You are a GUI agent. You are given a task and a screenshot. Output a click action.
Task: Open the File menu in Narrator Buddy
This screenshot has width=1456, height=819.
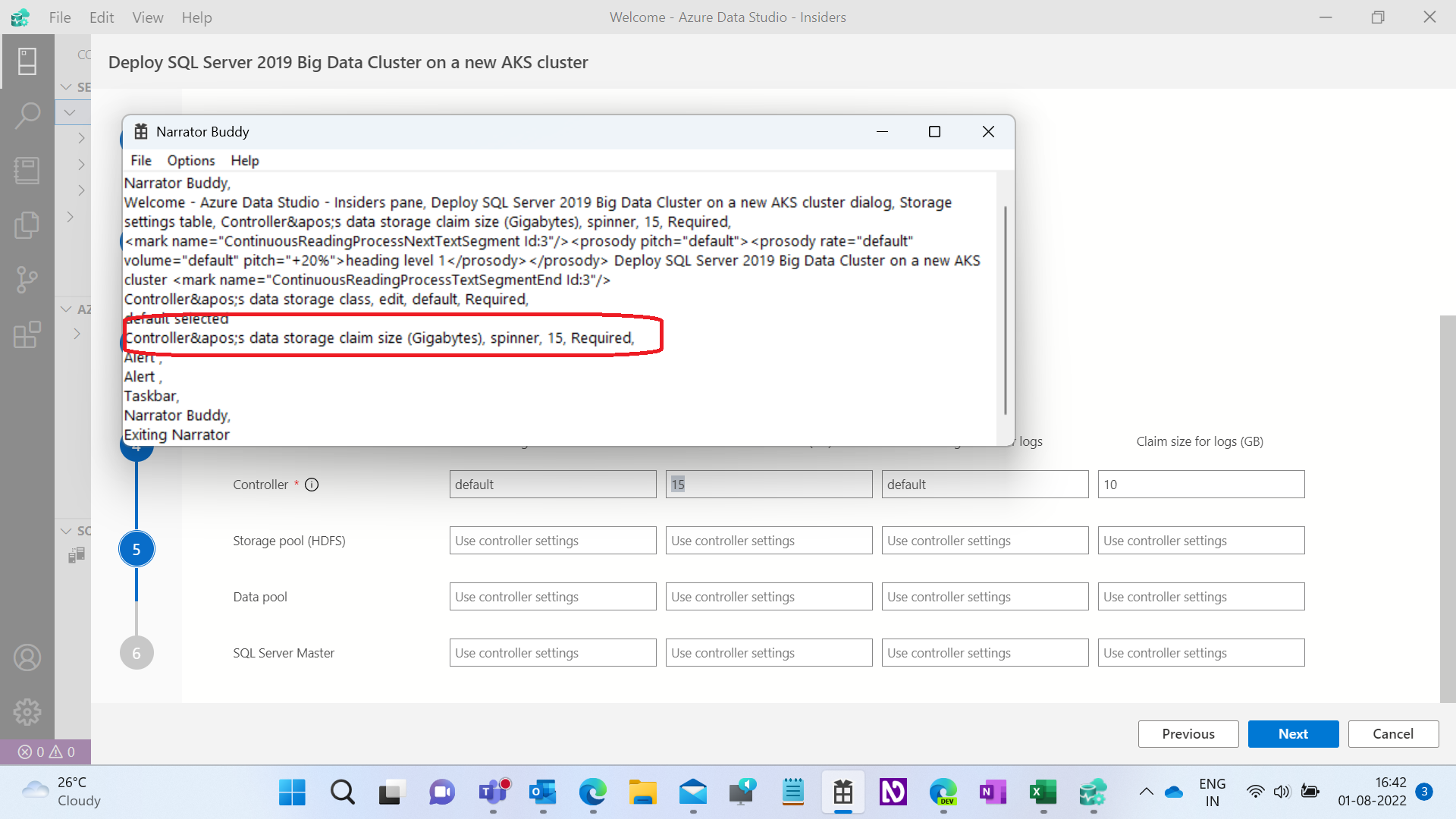140,160
